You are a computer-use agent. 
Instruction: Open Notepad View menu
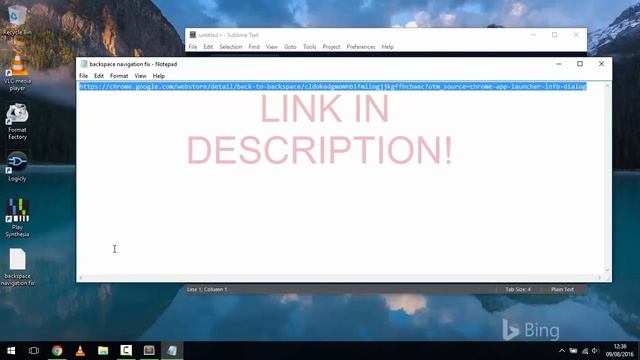tap(140, 76)
